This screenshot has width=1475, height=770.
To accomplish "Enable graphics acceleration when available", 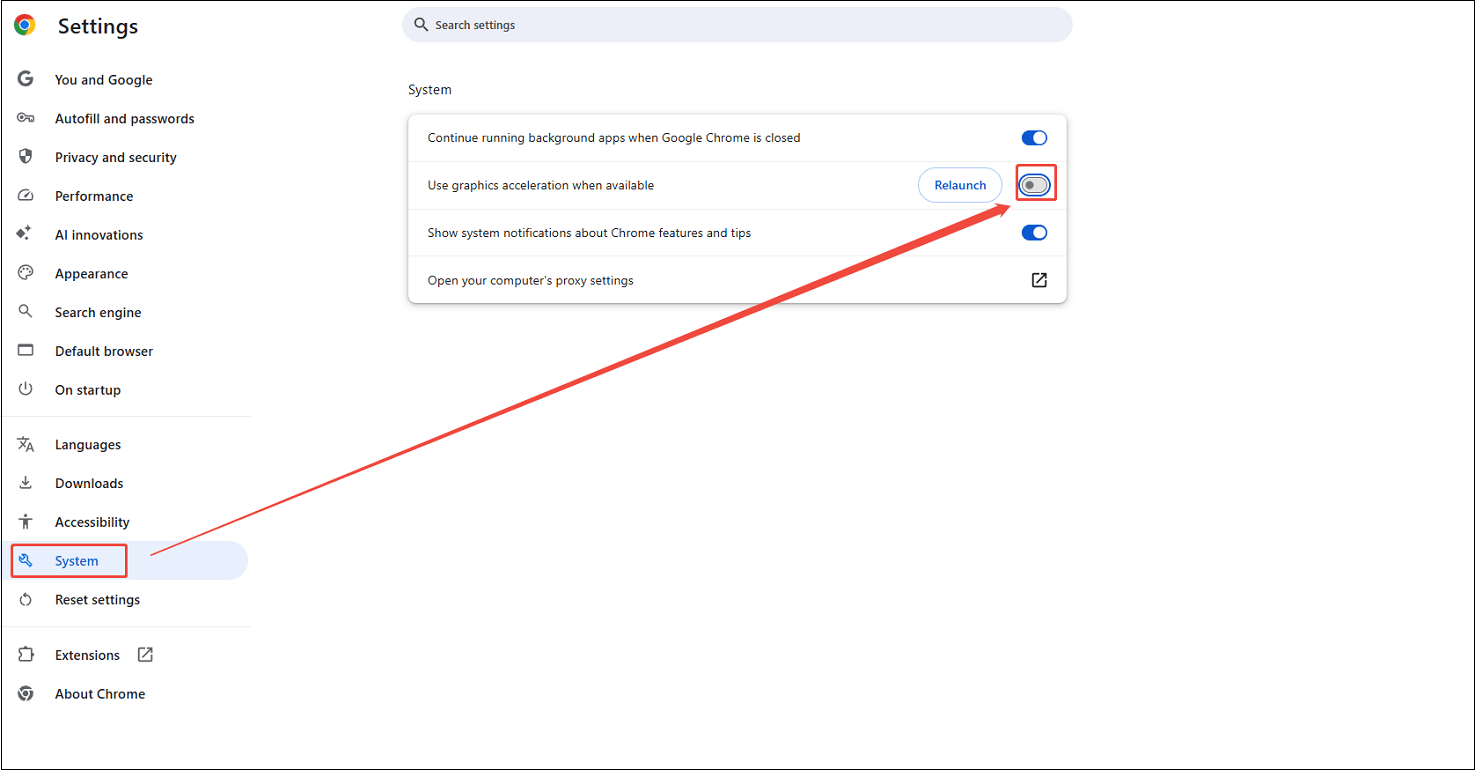I will (x=1035, y=184).
